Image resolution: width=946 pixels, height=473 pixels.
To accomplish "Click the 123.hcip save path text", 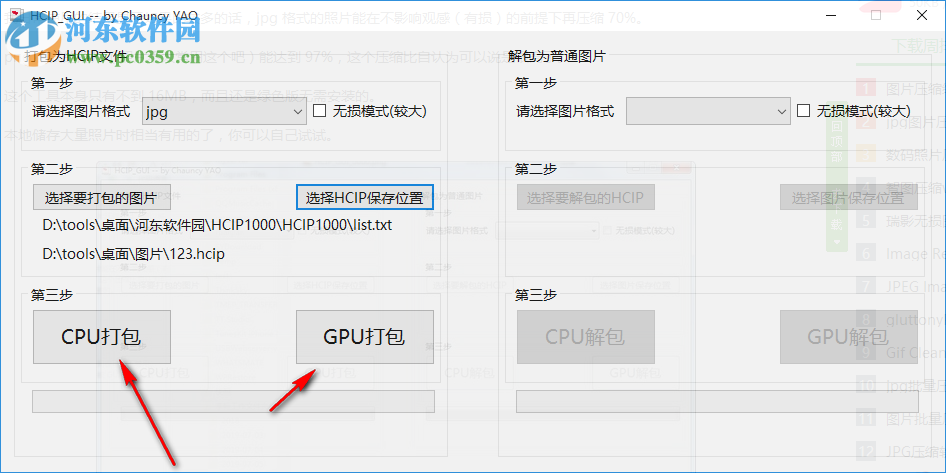I will tap(133, 254).
